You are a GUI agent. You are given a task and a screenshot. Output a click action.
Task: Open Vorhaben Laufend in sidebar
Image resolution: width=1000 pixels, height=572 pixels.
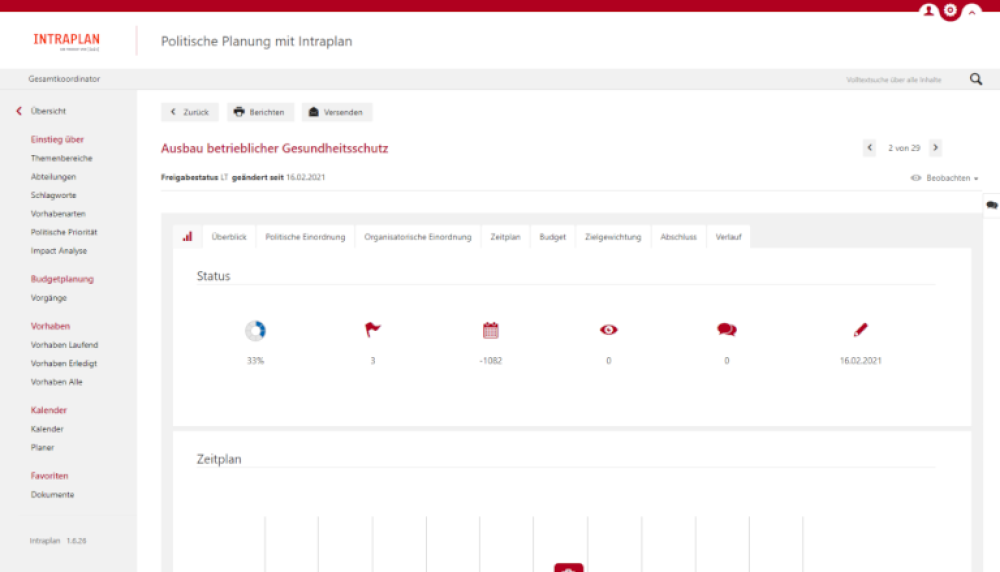click(x=64, y=345)
